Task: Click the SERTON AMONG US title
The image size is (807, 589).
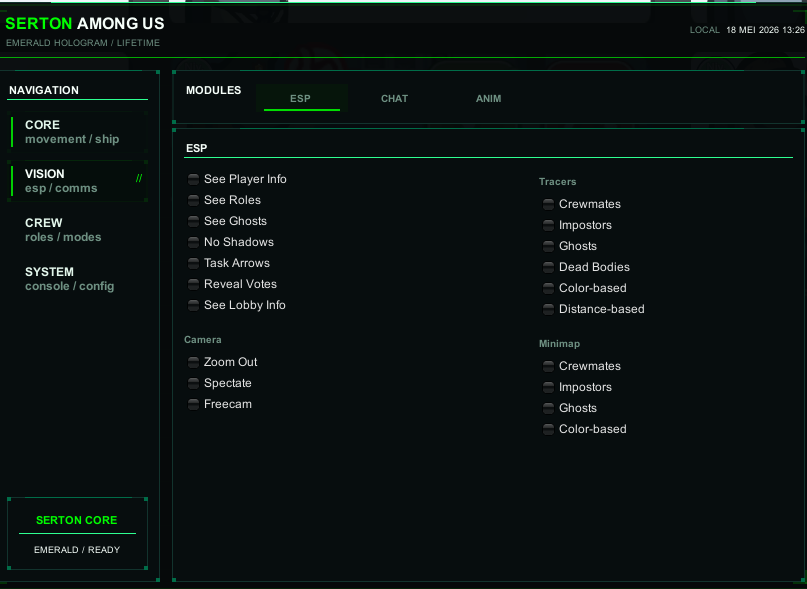Action: [85, 23]
